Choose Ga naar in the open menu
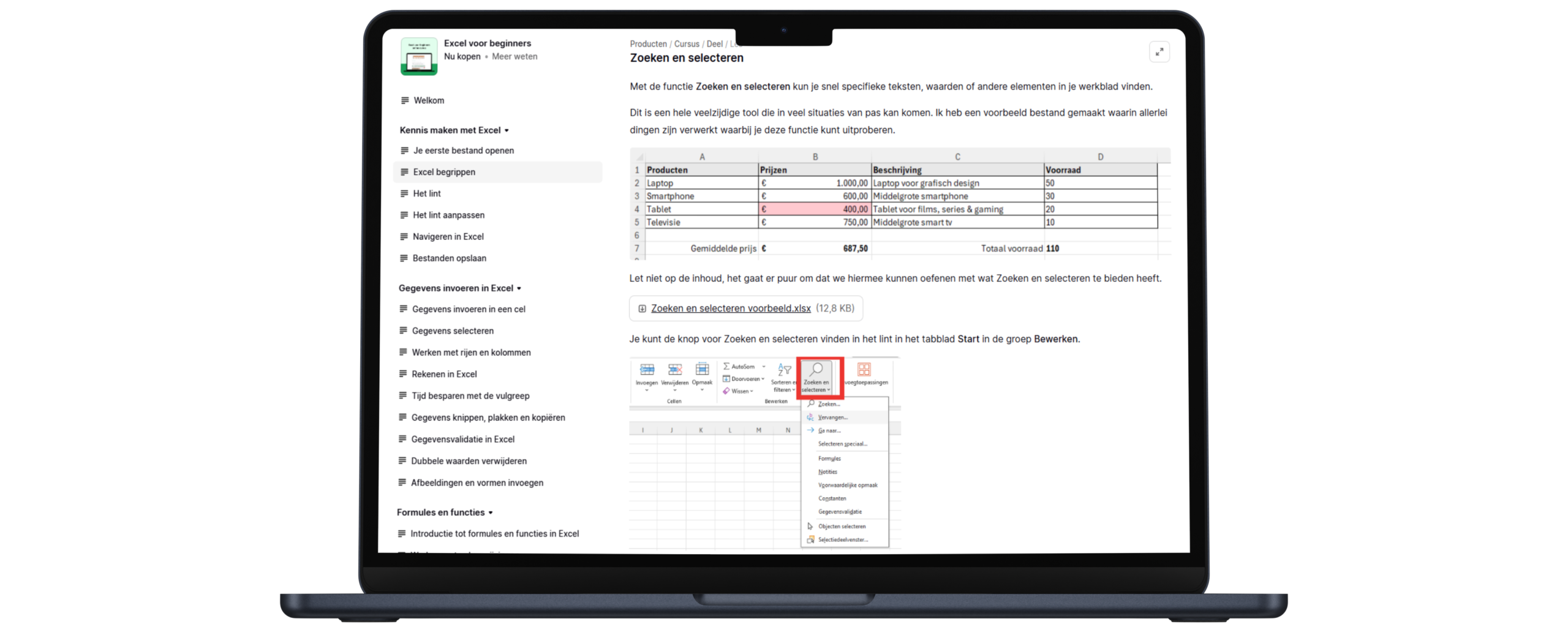Viewport: 1568px width, 627px height. [x=829, y=430]
